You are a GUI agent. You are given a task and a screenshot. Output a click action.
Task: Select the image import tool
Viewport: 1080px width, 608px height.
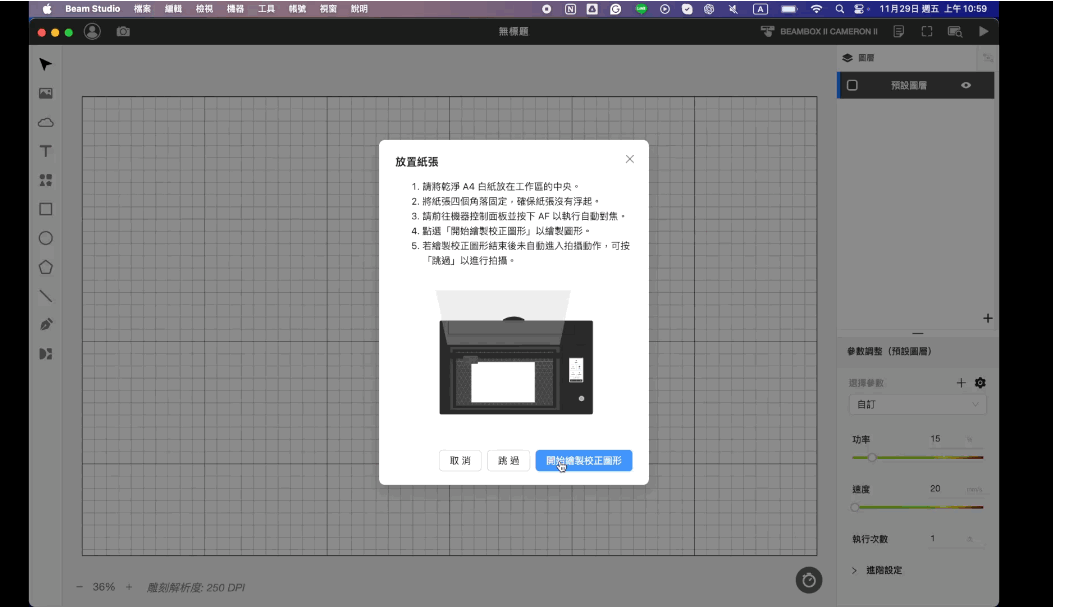(45, 94)
